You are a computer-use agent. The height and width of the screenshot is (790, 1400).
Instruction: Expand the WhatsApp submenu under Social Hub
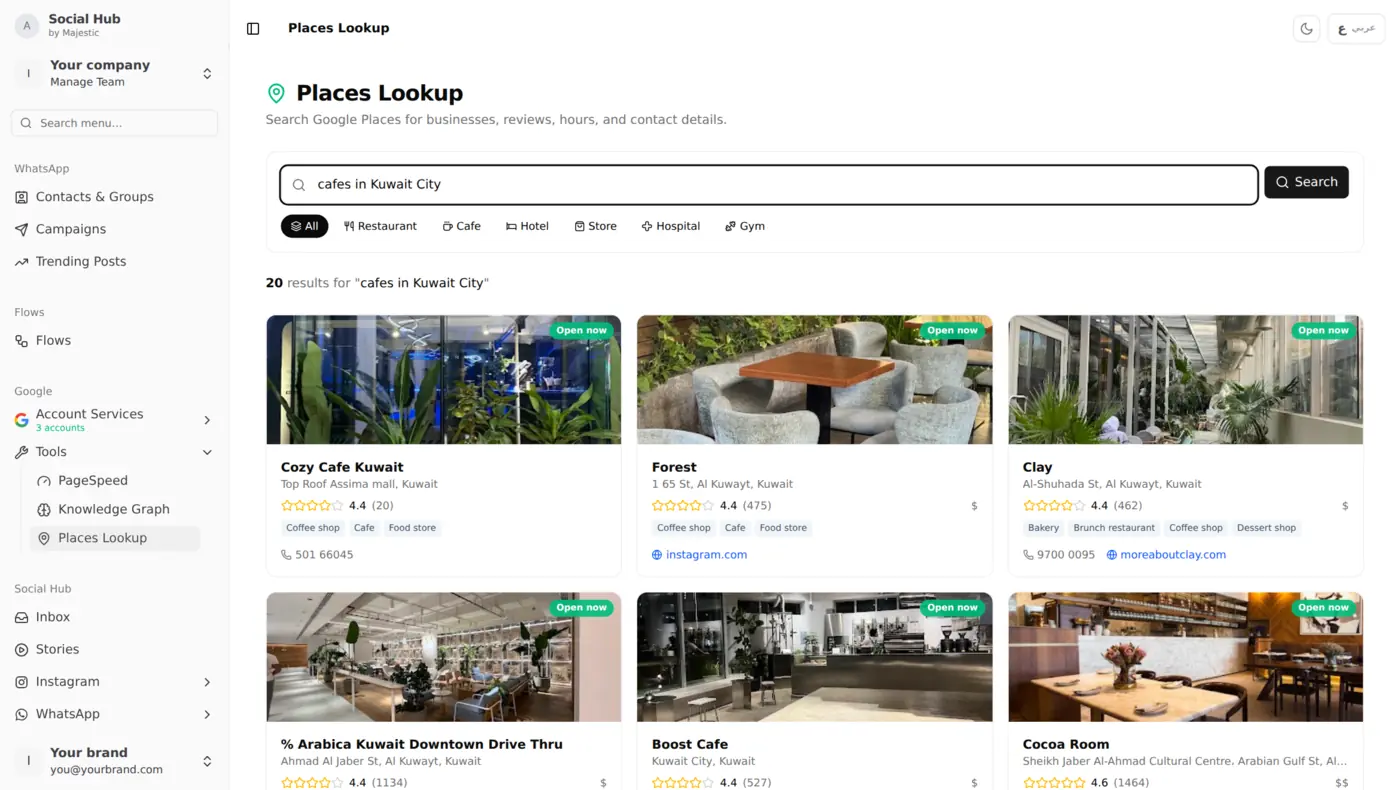tap(115, 714)
